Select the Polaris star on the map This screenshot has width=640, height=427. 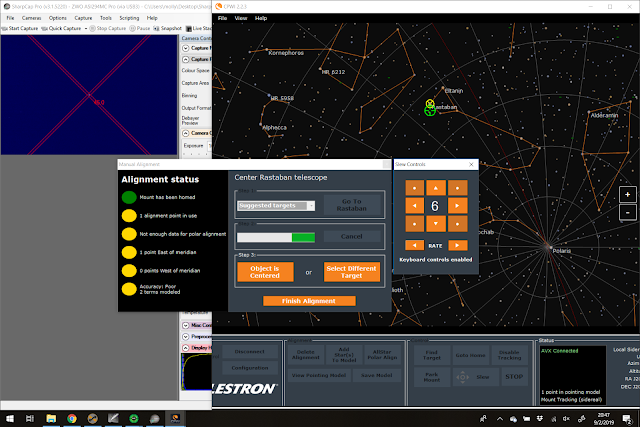coord(549,247)
